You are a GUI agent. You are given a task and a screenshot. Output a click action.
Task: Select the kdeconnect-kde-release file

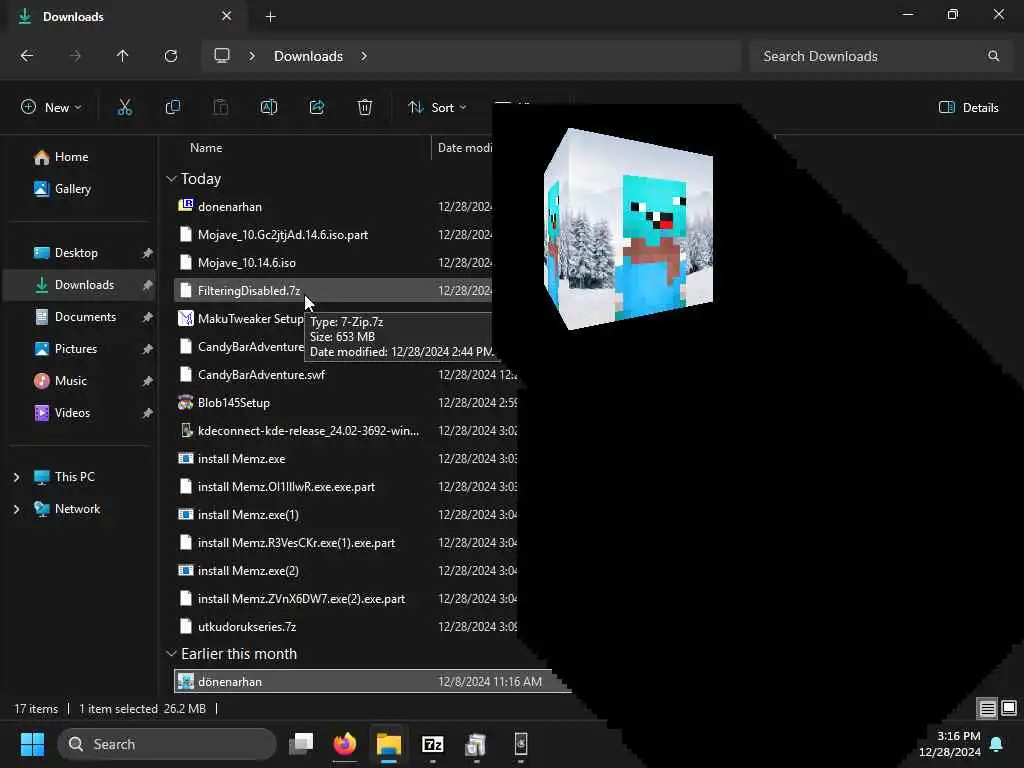tap(308, 431)
